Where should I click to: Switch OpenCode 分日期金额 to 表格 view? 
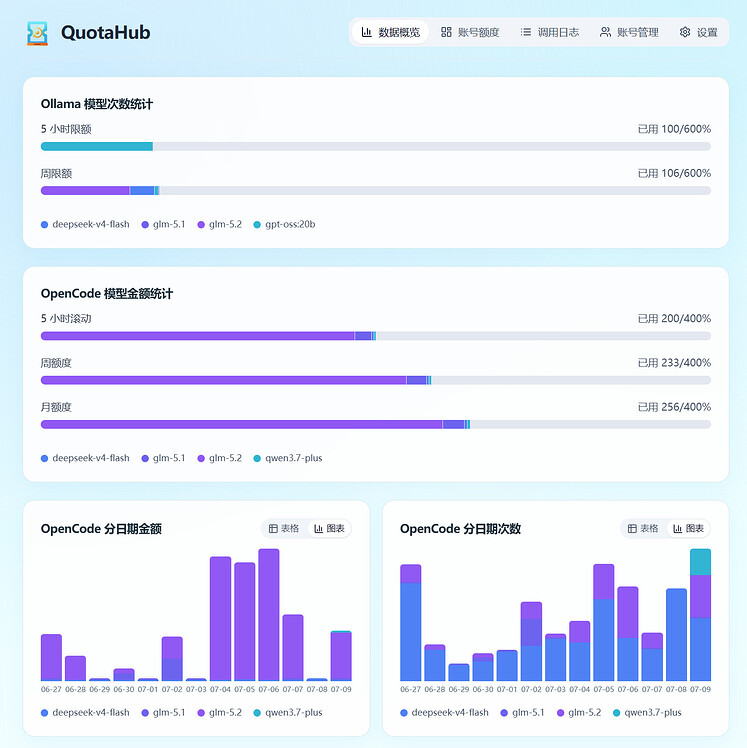pos(284,529)
